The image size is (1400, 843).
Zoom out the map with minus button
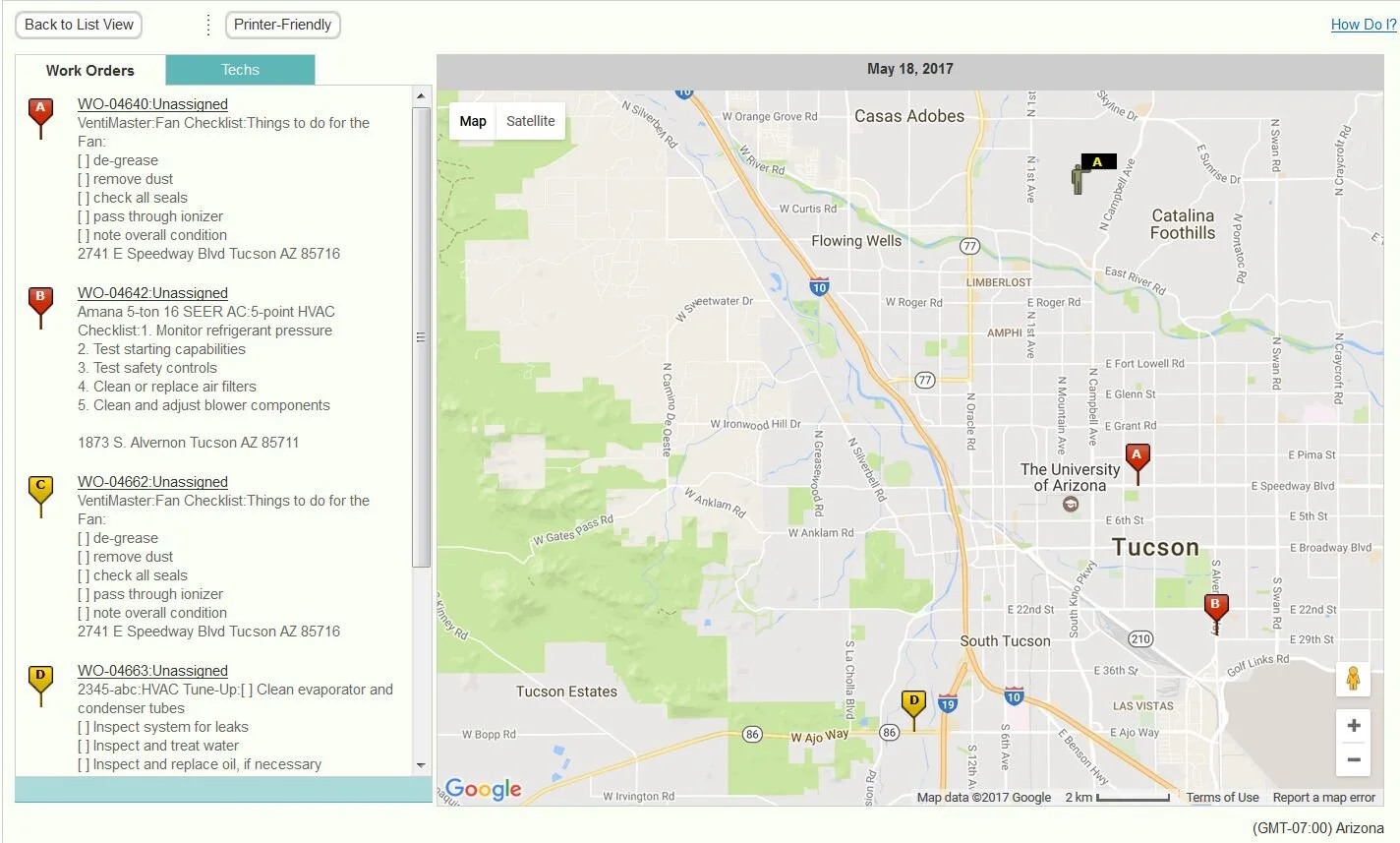click(1353, 759)
